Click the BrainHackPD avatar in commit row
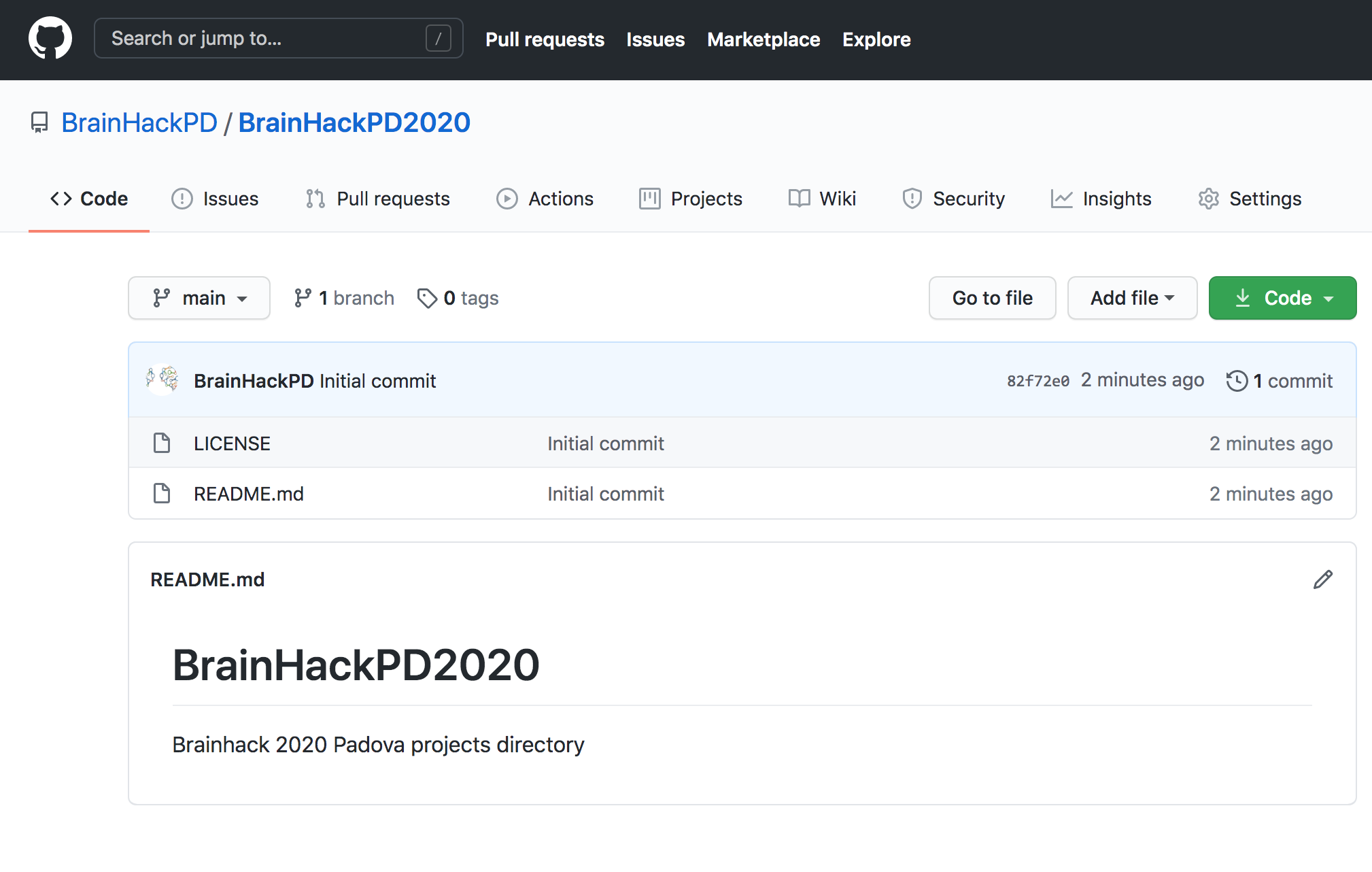The image size is (1372, 872). click(x=162, y=380)
